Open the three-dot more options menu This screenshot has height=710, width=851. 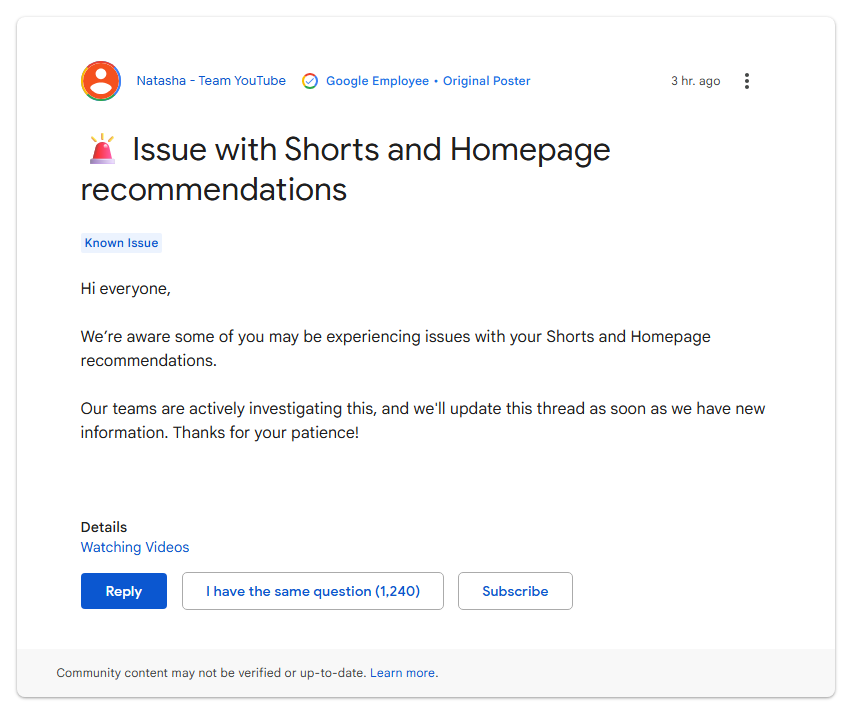tap(747, 81)
